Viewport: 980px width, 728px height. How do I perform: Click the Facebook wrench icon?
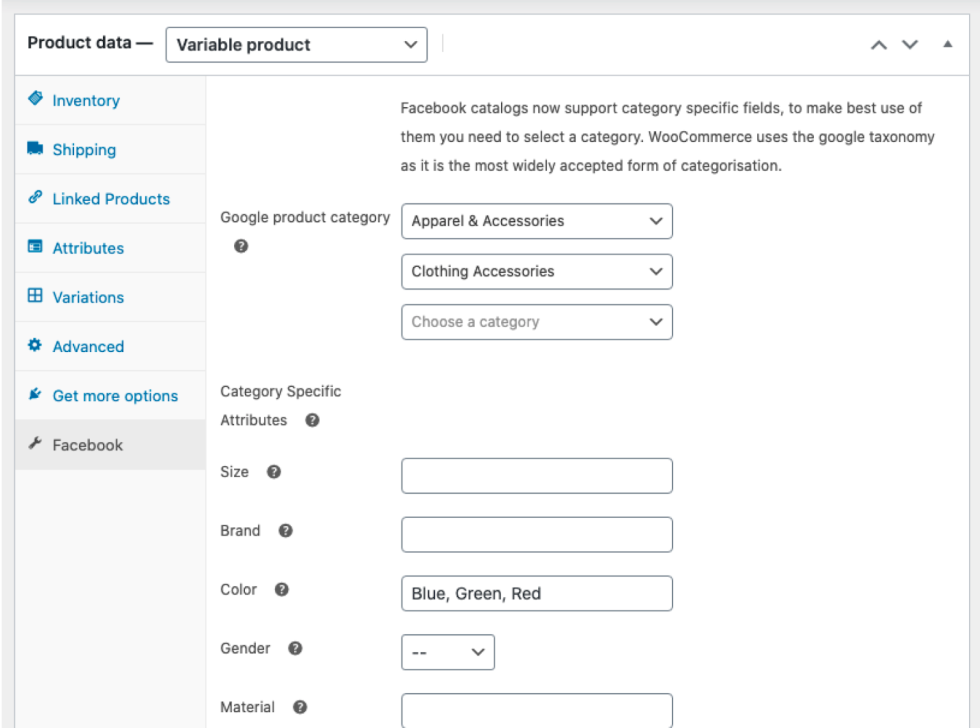tap(36, 444)
